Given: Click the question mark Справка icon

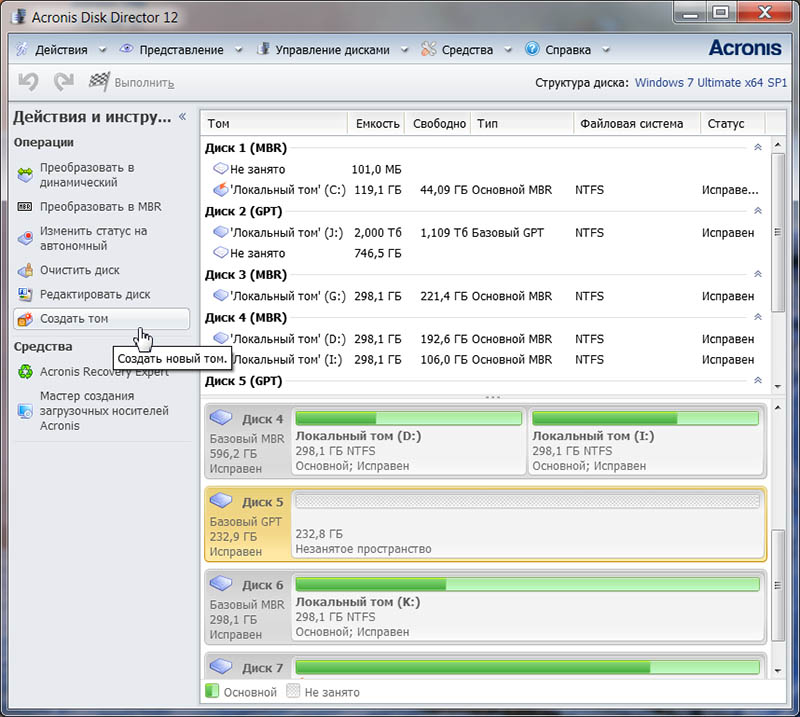Looking at the screenshot, I should pos(532,48).
